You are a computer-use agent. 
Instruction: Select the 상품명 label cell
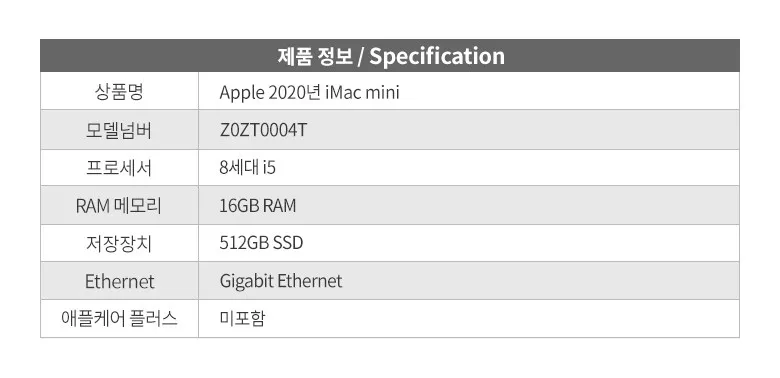119,92
